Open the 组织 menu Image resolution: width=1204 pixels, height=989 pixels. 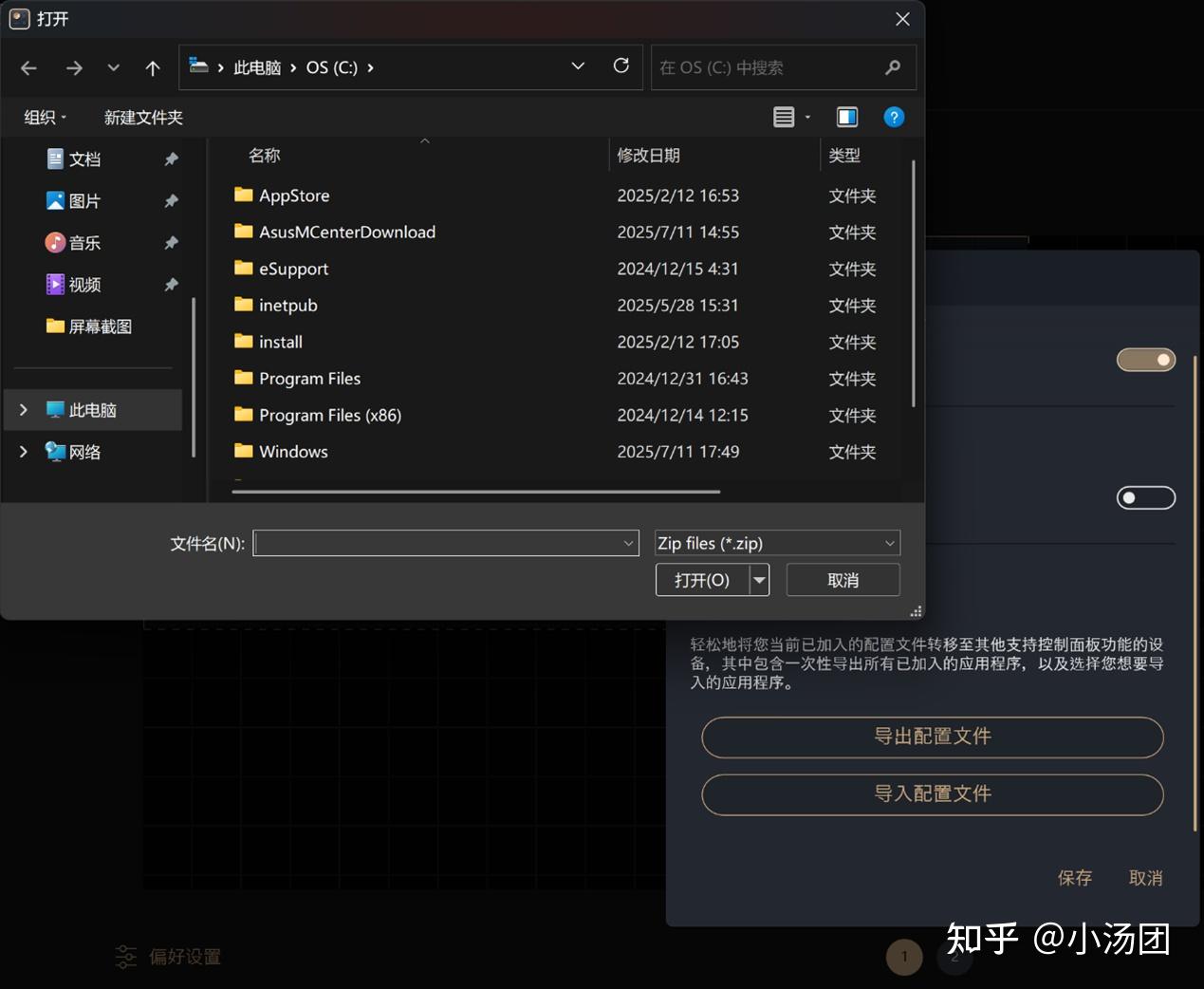(x=44, y=117)
